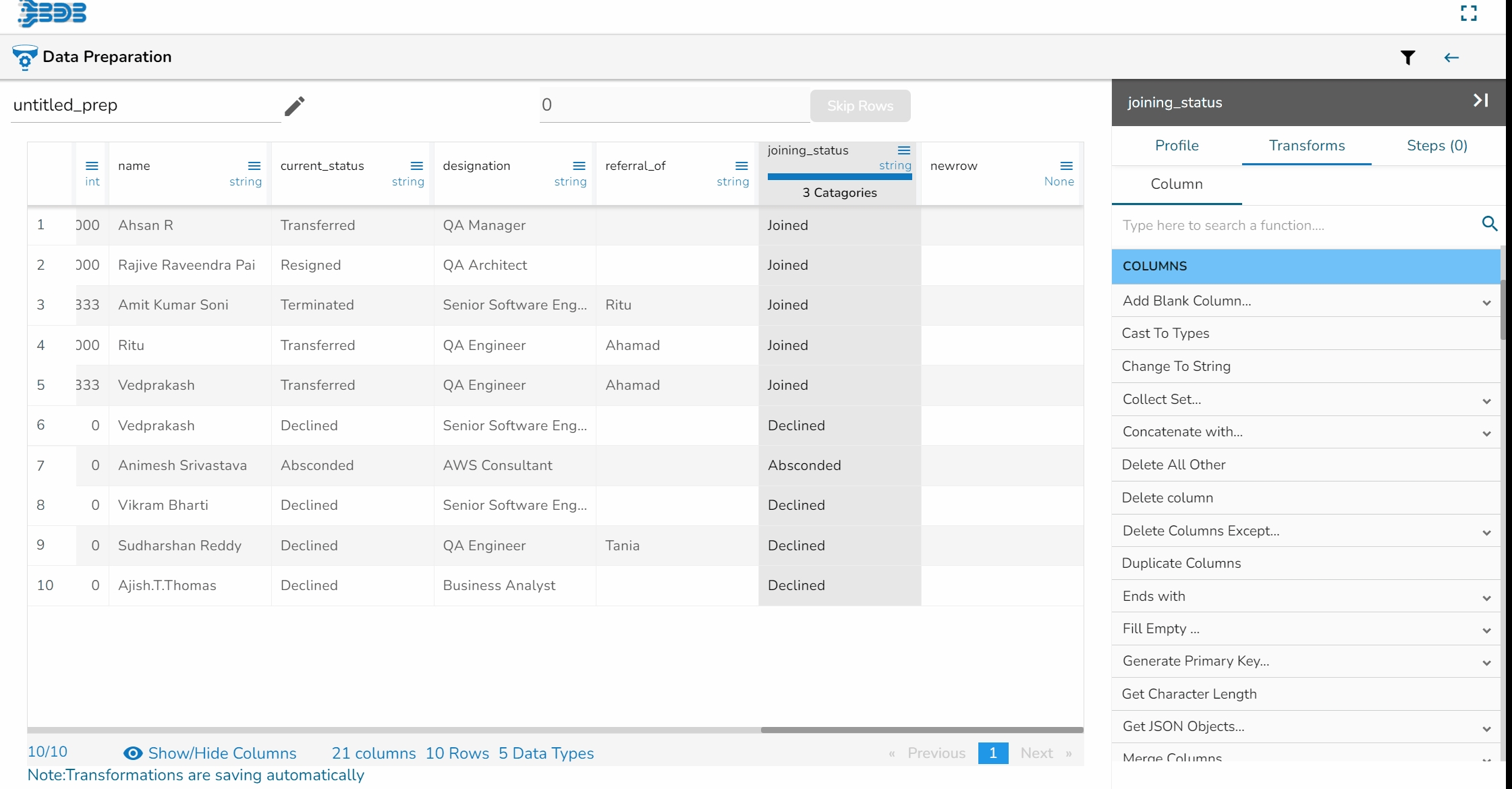The width and height of the screenshot is (1512, 789).
Task: Open newrow column menu icon
Action: pos(1066,166)
